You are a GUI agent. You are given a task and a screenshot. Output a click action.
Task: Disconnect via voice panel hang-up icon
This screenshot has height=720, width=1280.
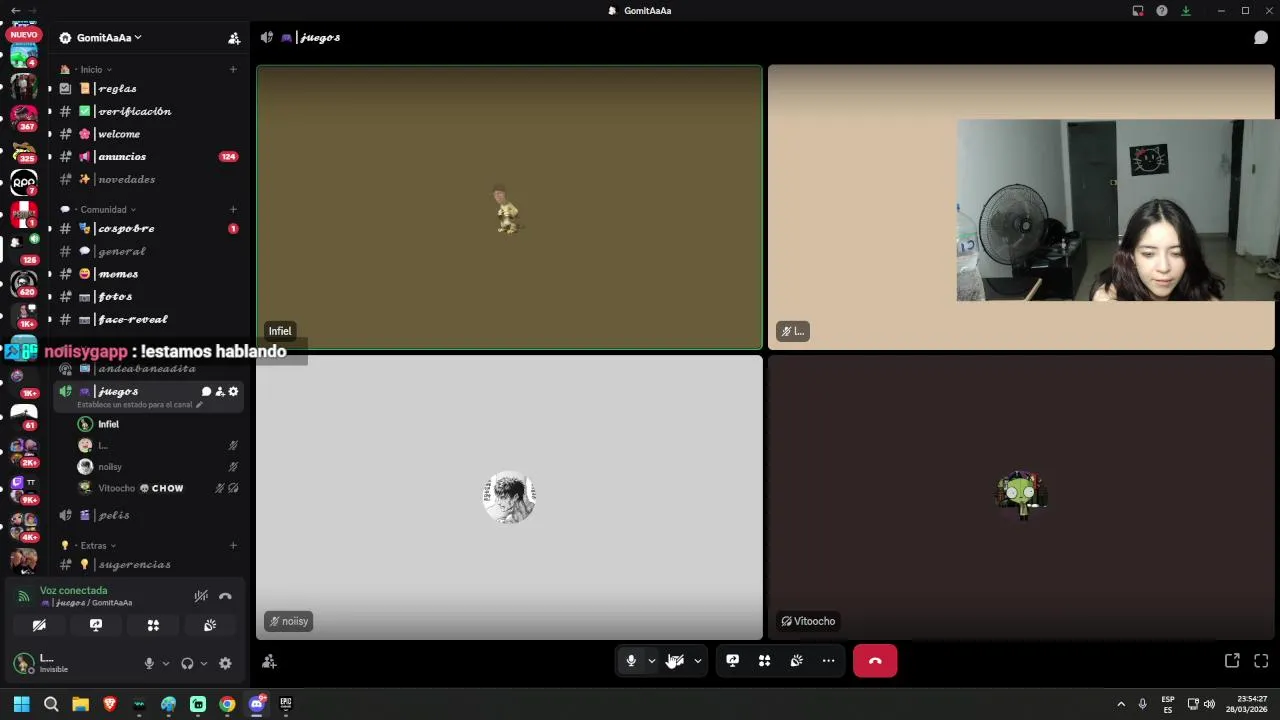pyautogui.click(x=225, y=596)
